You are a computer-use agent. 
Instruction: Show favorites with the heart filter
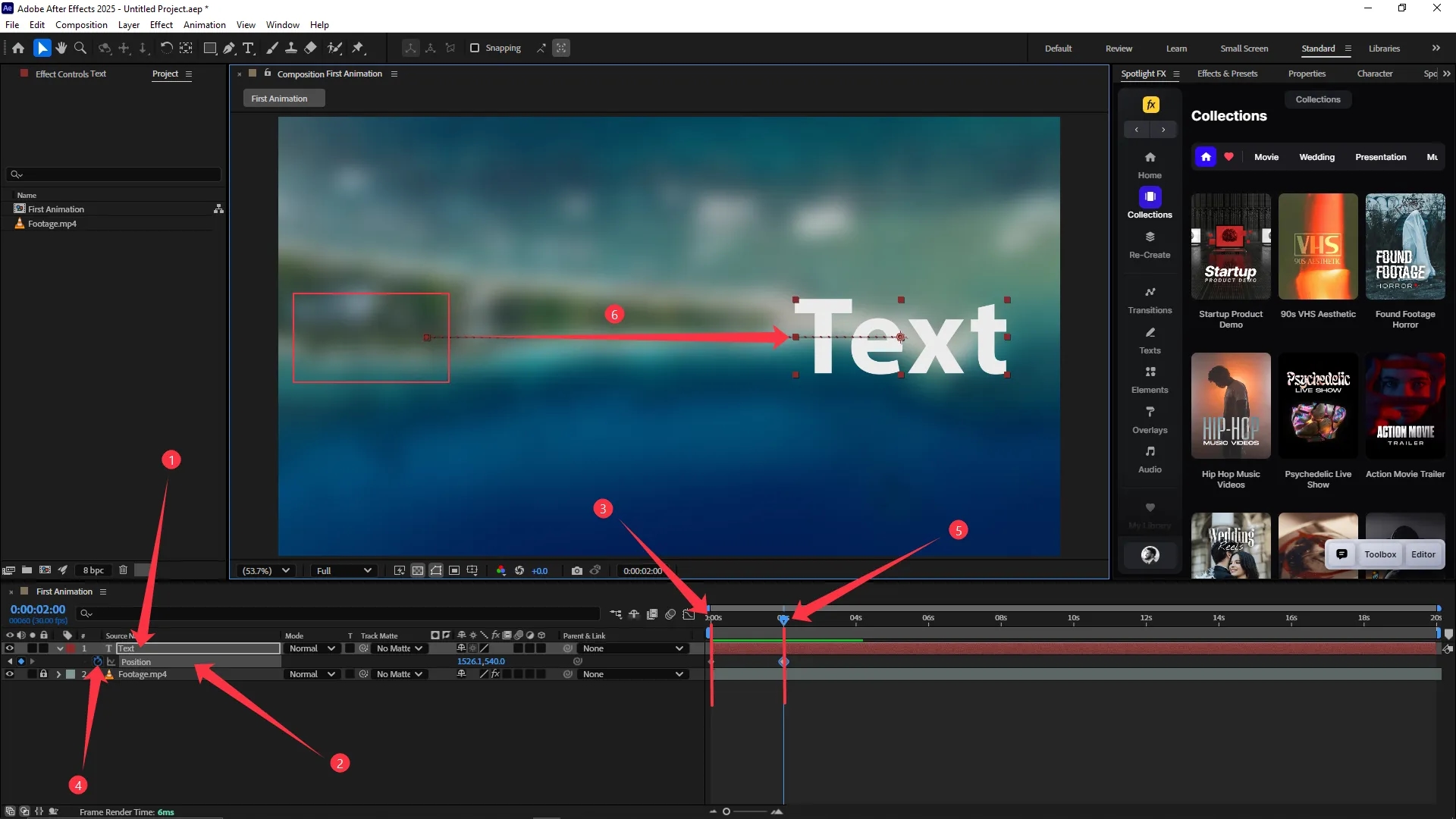click(1229, 157)
